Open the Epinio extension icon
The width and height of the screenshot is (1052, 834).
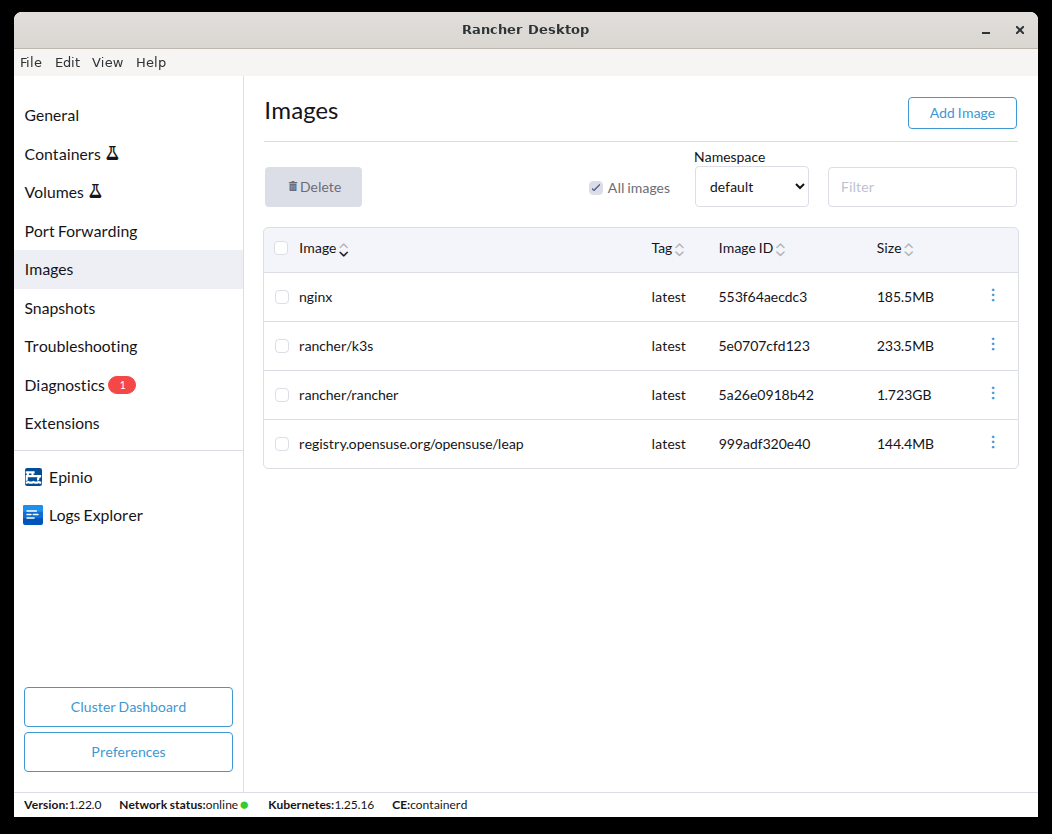point(33,477)
